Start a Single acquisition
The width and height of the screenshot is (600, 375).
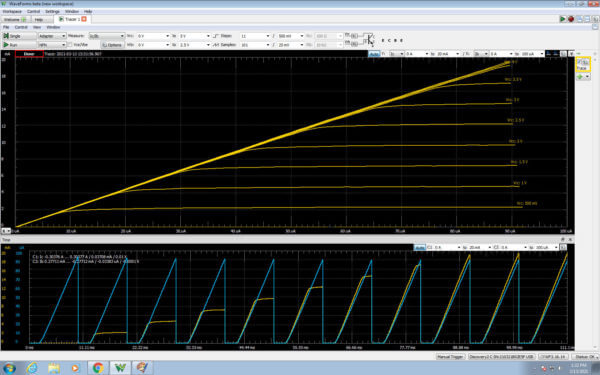[19, 36]
